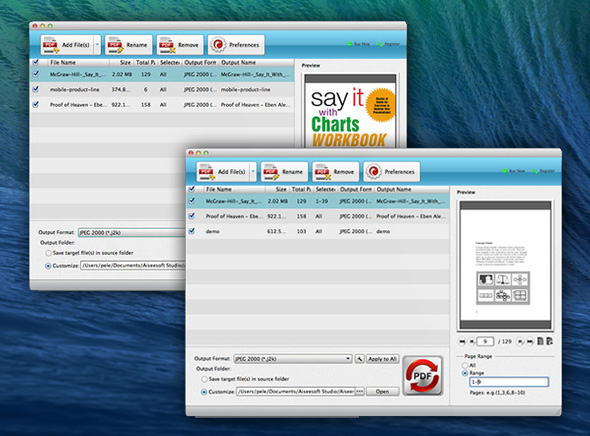Click Size column header in front window
The image size is (590, 436).
[x=278, y=189]
